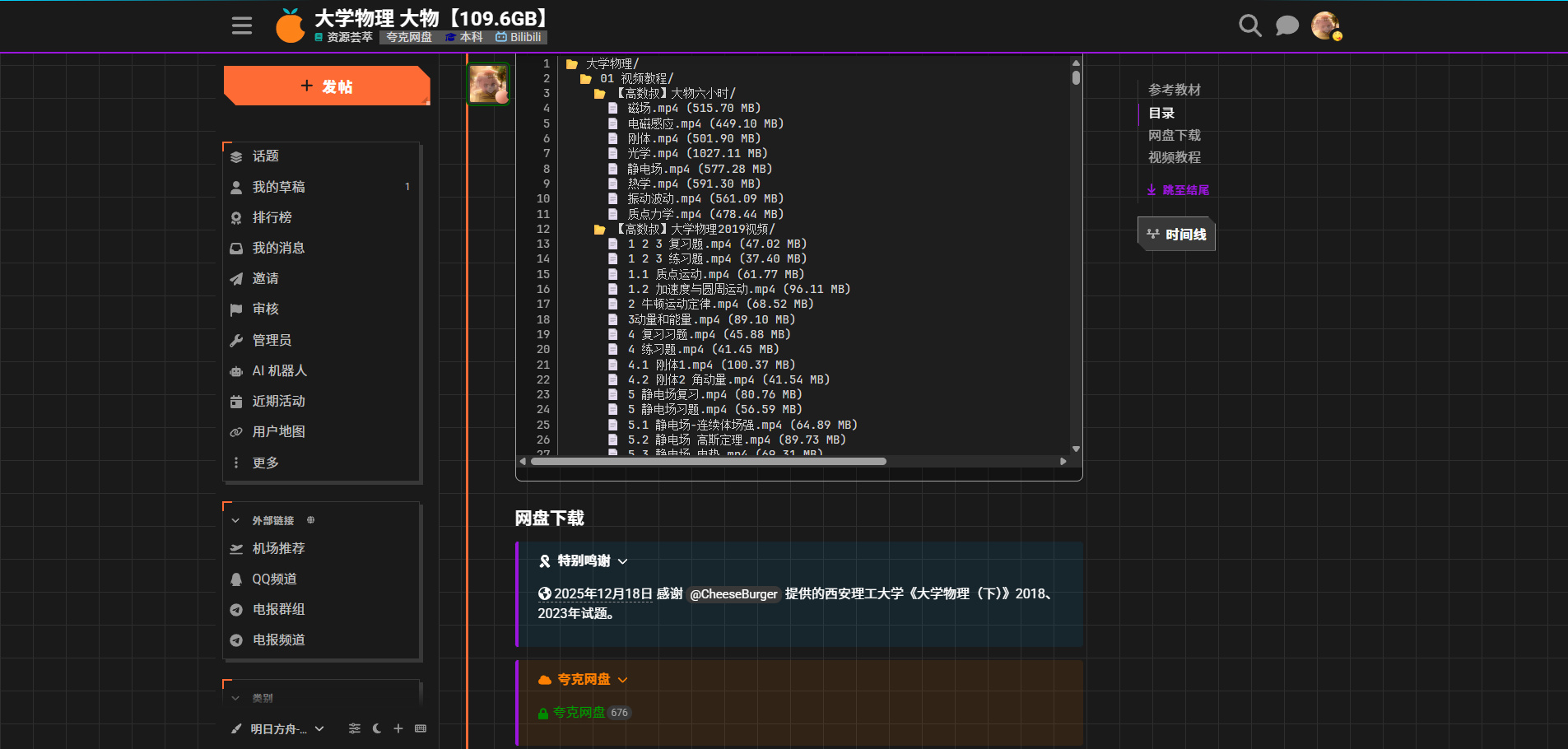Jump to 视频教程 in table of contents
Screen dimensions: 1568x749
click(x=1174, y=157)
